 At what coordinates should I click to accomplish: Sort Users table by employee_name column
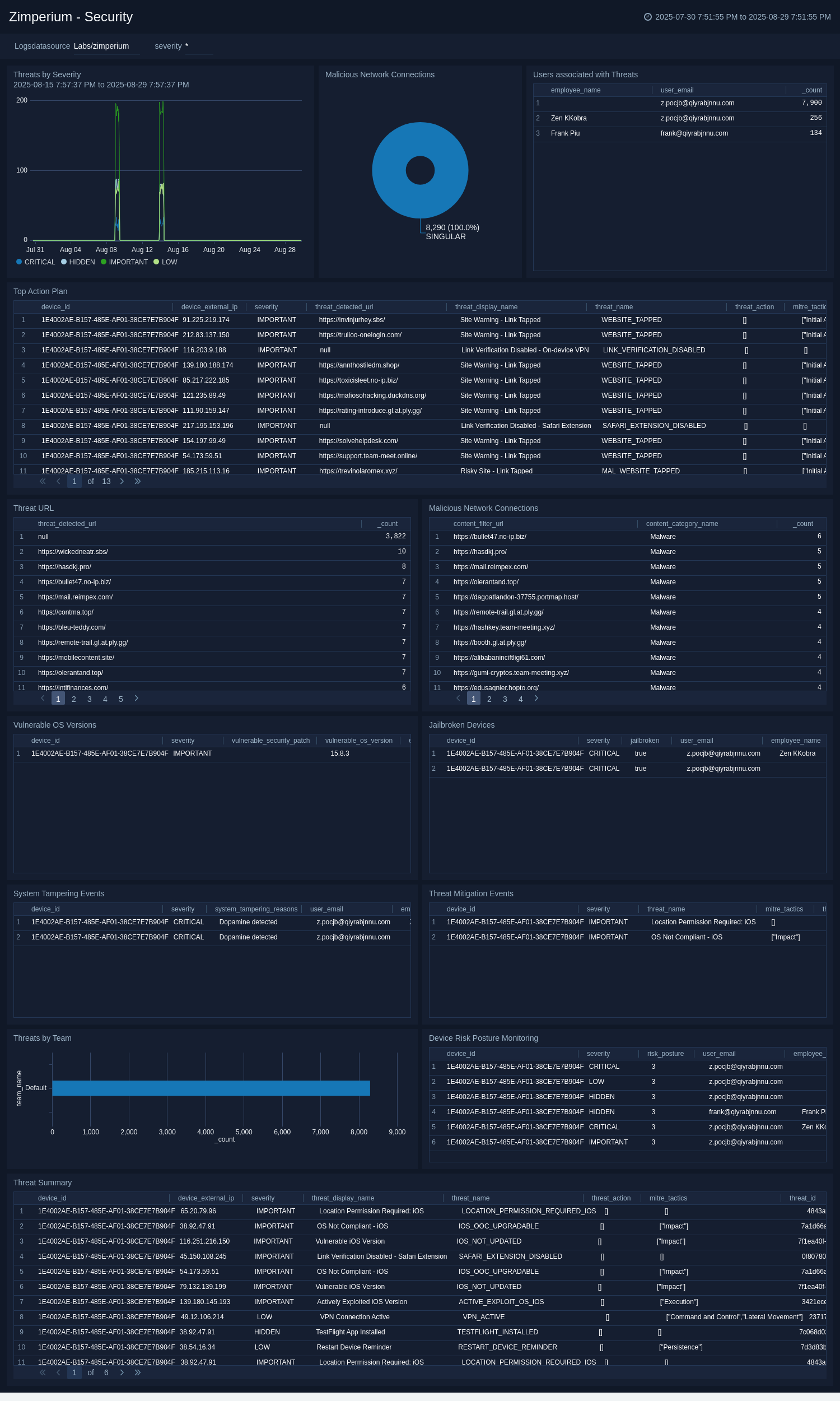[x=575, y=90]
